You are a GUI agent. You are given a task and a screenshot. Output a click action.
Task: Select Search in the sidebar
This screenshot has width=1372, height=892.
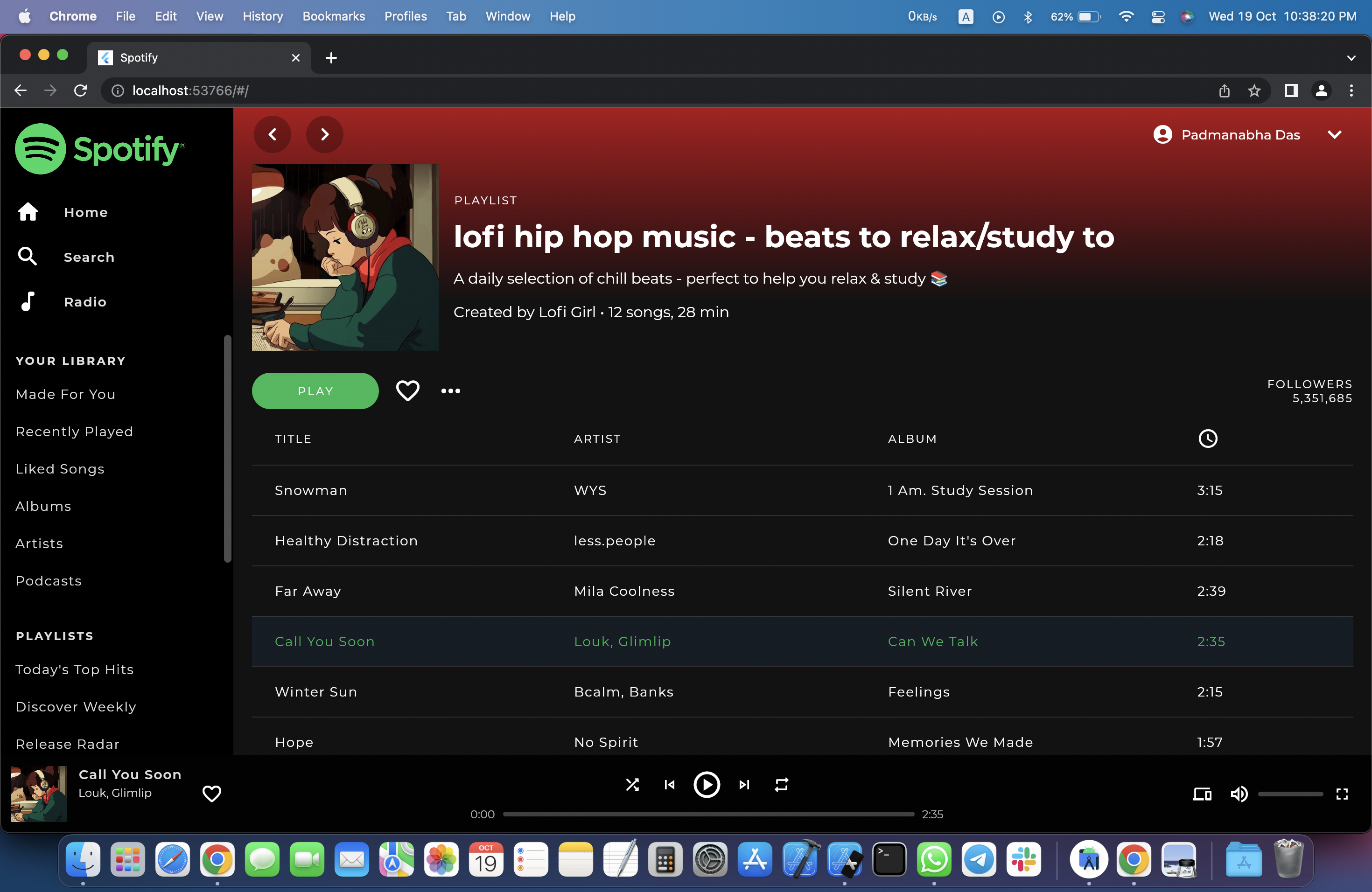tap(88, 257)
